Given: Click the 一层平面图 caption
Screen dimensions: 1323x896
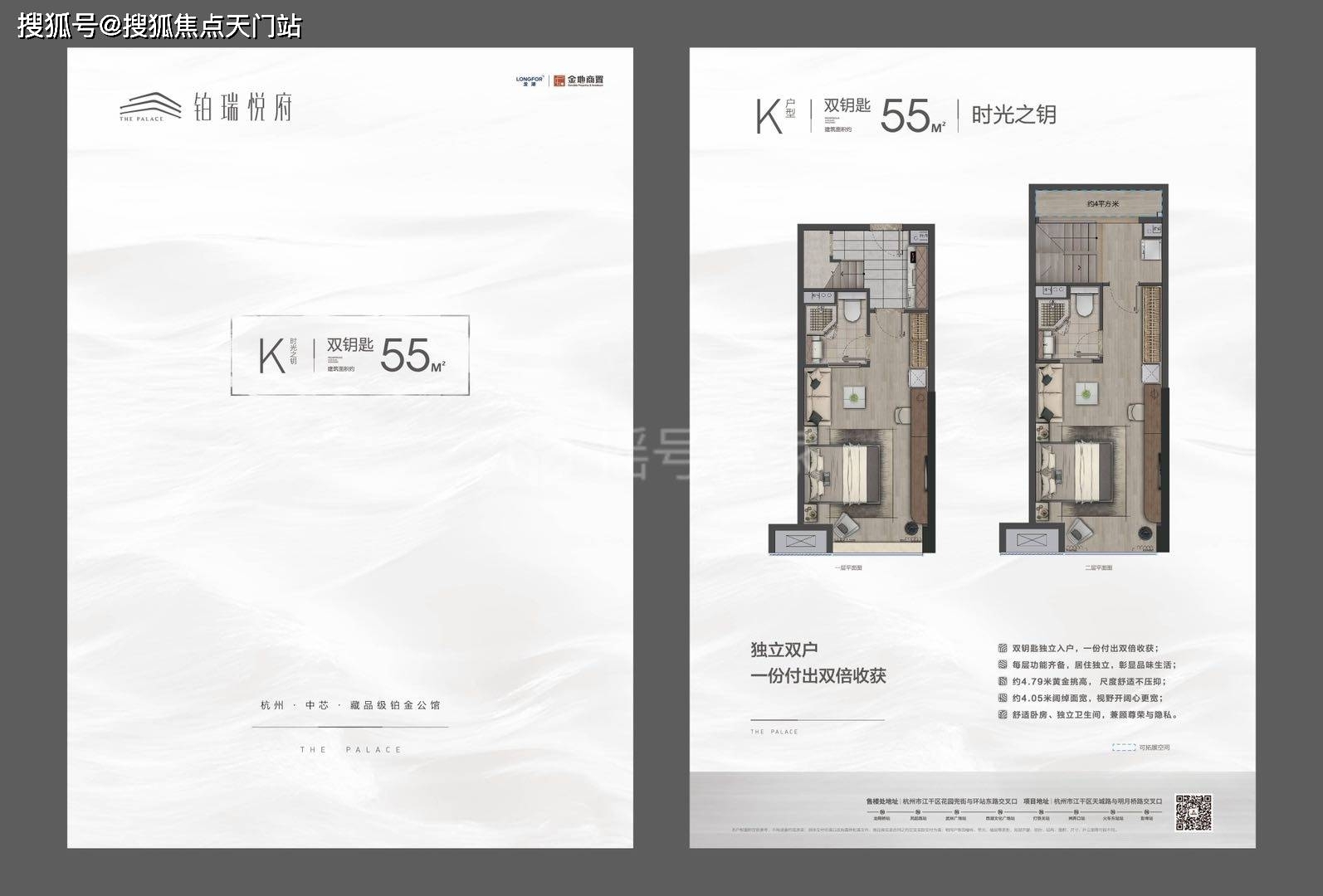Looking at the screenshot, I should coord(848,568).
